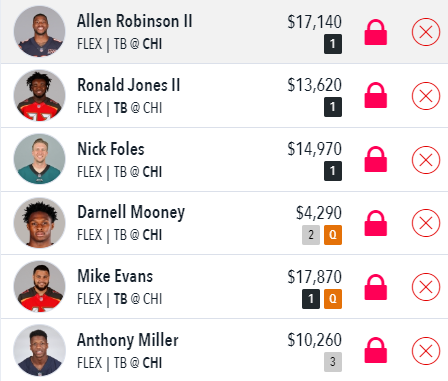
Task: Remove Anthony Miller from lineup
Action: (426, 351)
